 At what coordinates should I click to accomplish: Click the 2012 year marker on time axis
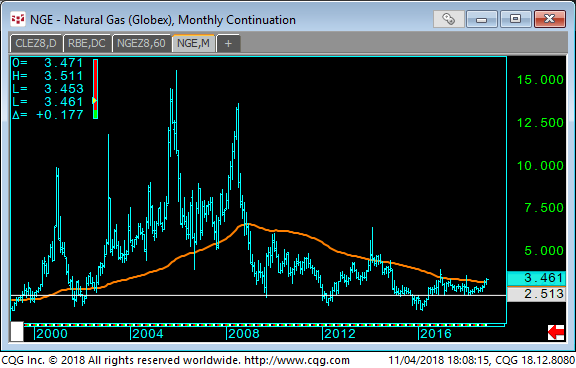pyautogui.click(x=339, y=334)
